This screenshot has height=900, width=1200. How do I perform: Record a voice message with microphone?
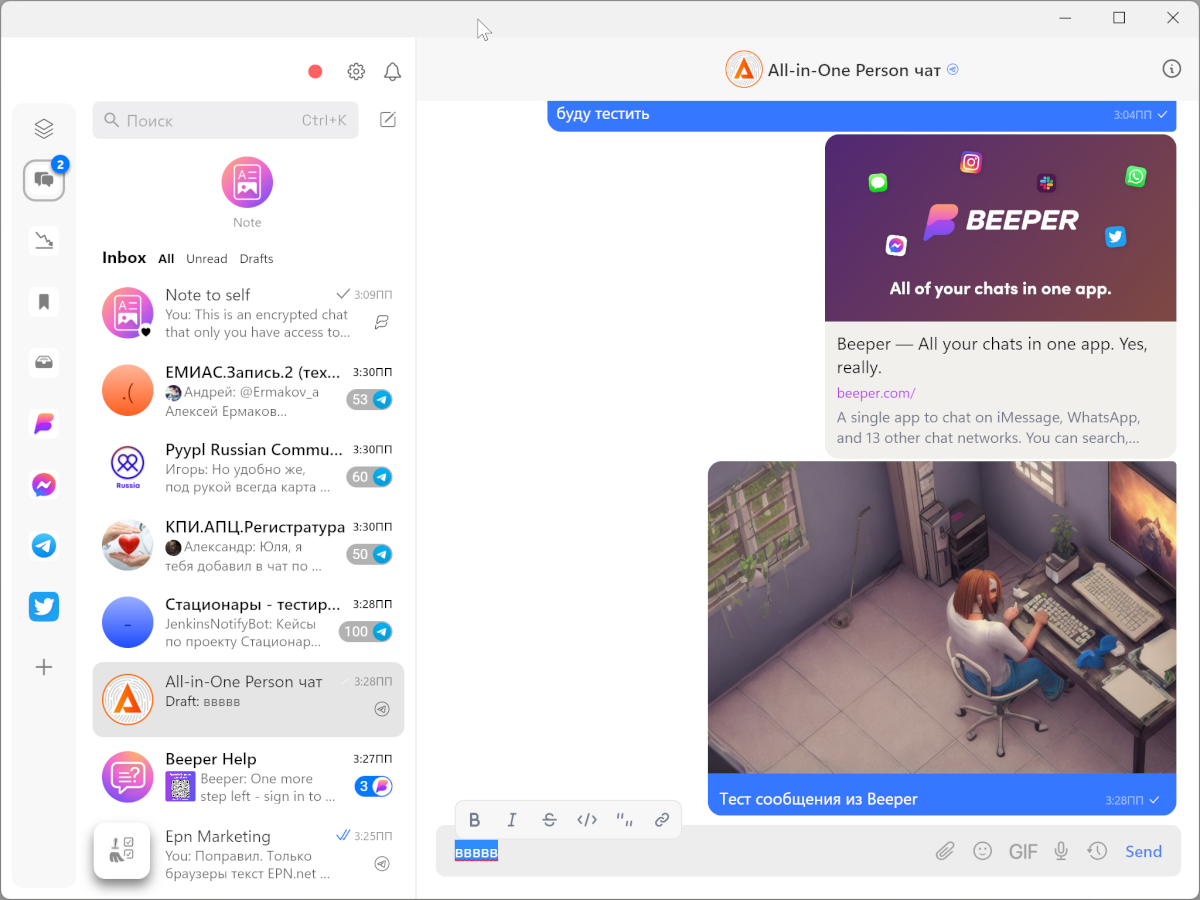[x=1061, y=851]
